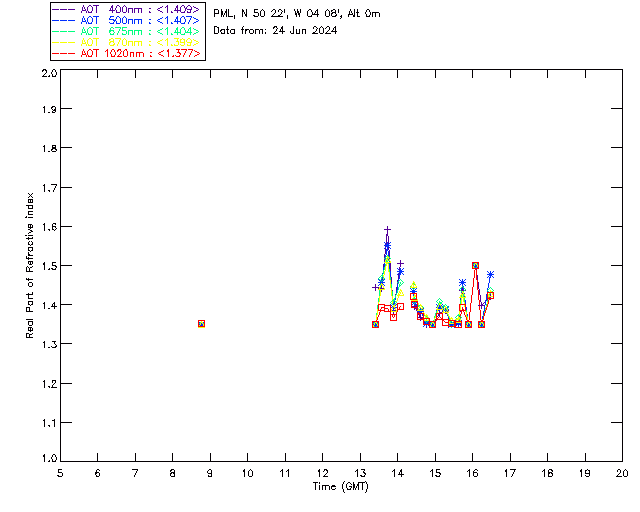This screenshot has height=512, width=640.
Task: Select the 'AOT 1020nm : <1.377>' legend entry
Action: point(126,53)
